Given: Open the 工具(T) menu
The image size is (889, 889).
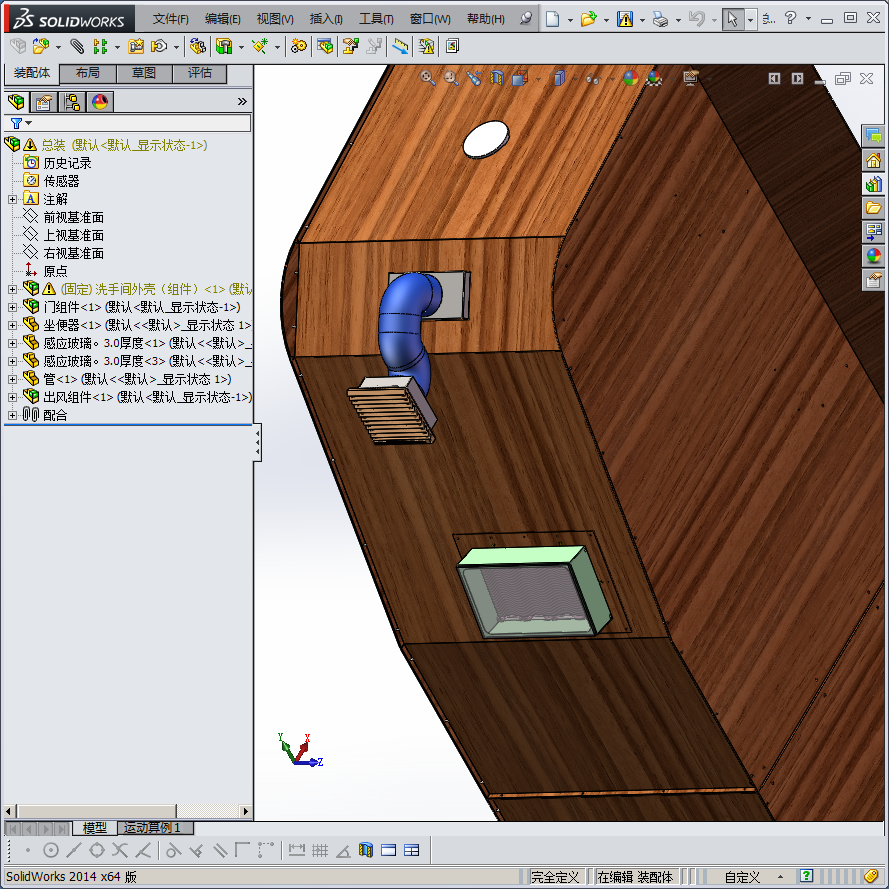Looking at the screenshot, I should tap(376, 19).
